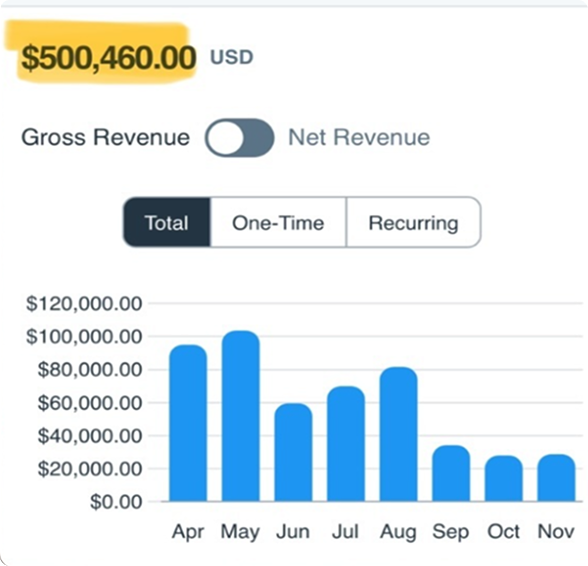Click the $0.00 axis label
This screenshot has height=566, width=588.
[x=116, y=502]
